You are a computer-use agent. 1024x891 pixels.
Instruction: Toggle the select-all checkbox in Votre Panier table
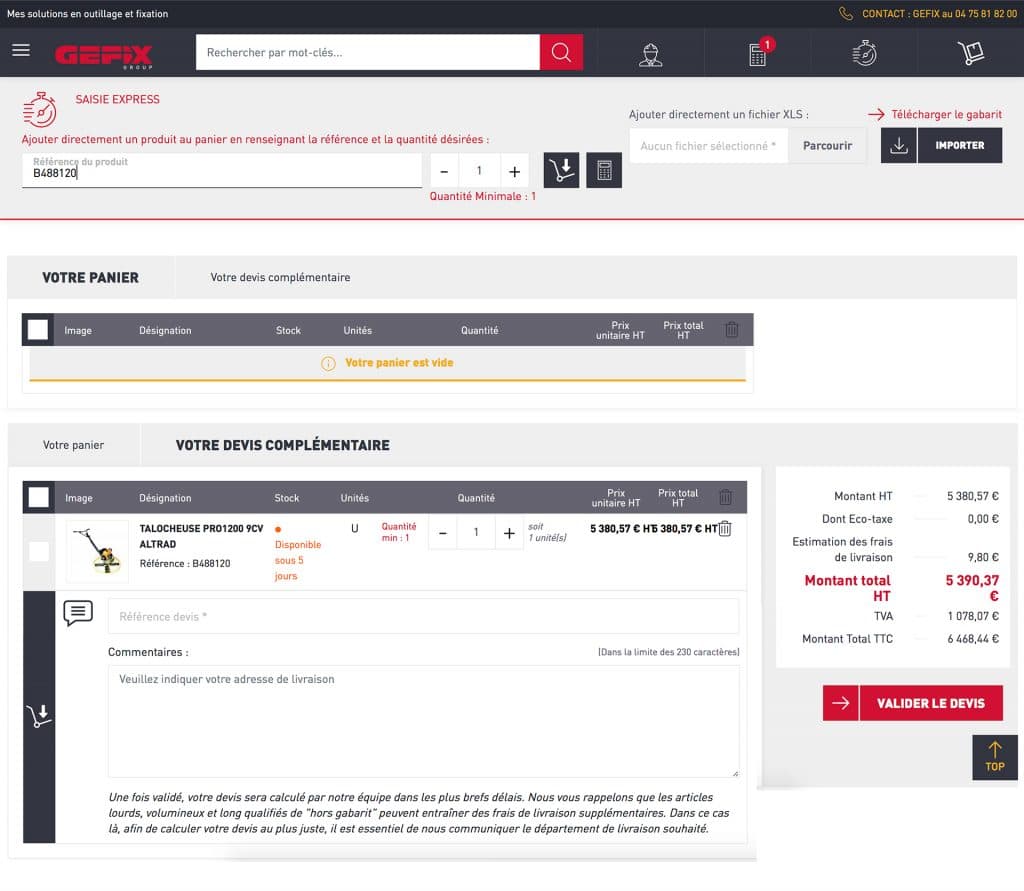pyautogui.click(x=38, y=330)
